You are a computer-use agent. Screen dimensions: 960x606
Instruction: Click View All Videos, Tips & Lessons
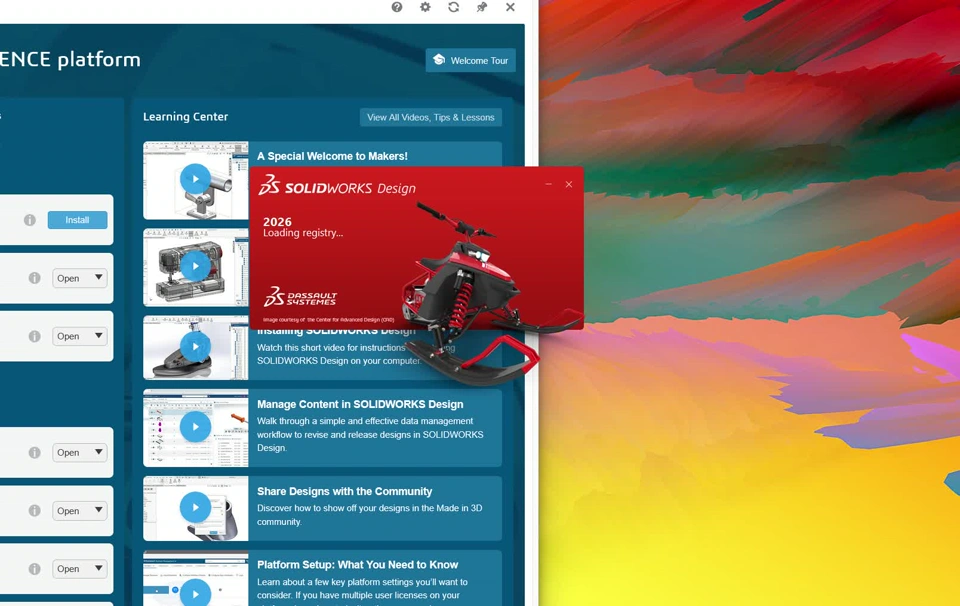click(x=431, y=118)
